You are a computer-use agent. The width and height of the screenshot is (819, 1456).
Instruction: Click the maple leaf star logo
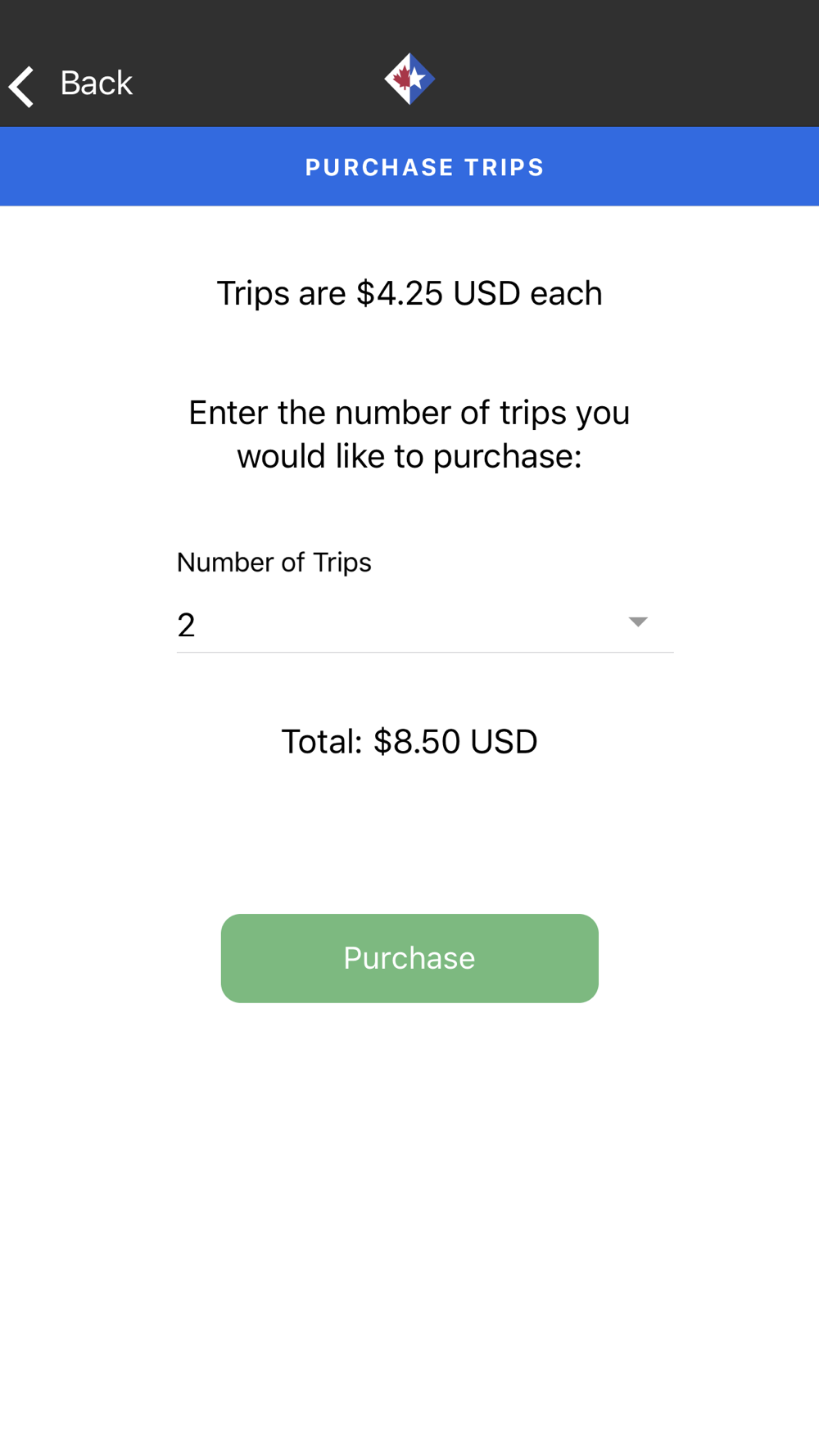pyautogui.click(x=409, y=79)
